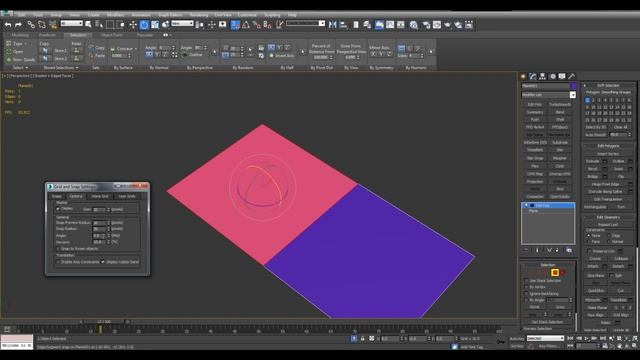Open the Snaps tab in snap dialog
The image size is (640, 360).
click(57, 196)
